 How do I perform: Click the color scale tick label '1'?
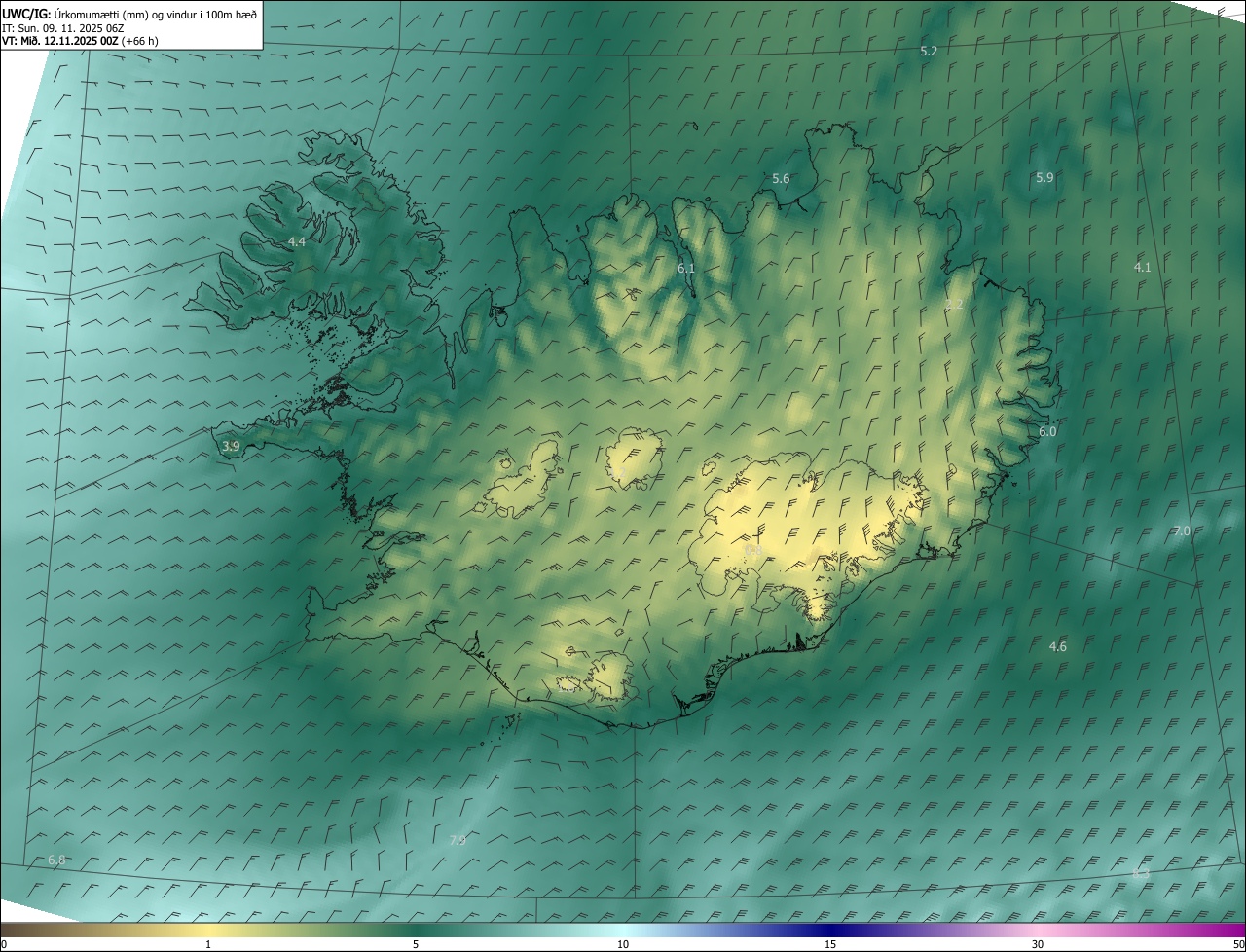coord(208,944)
